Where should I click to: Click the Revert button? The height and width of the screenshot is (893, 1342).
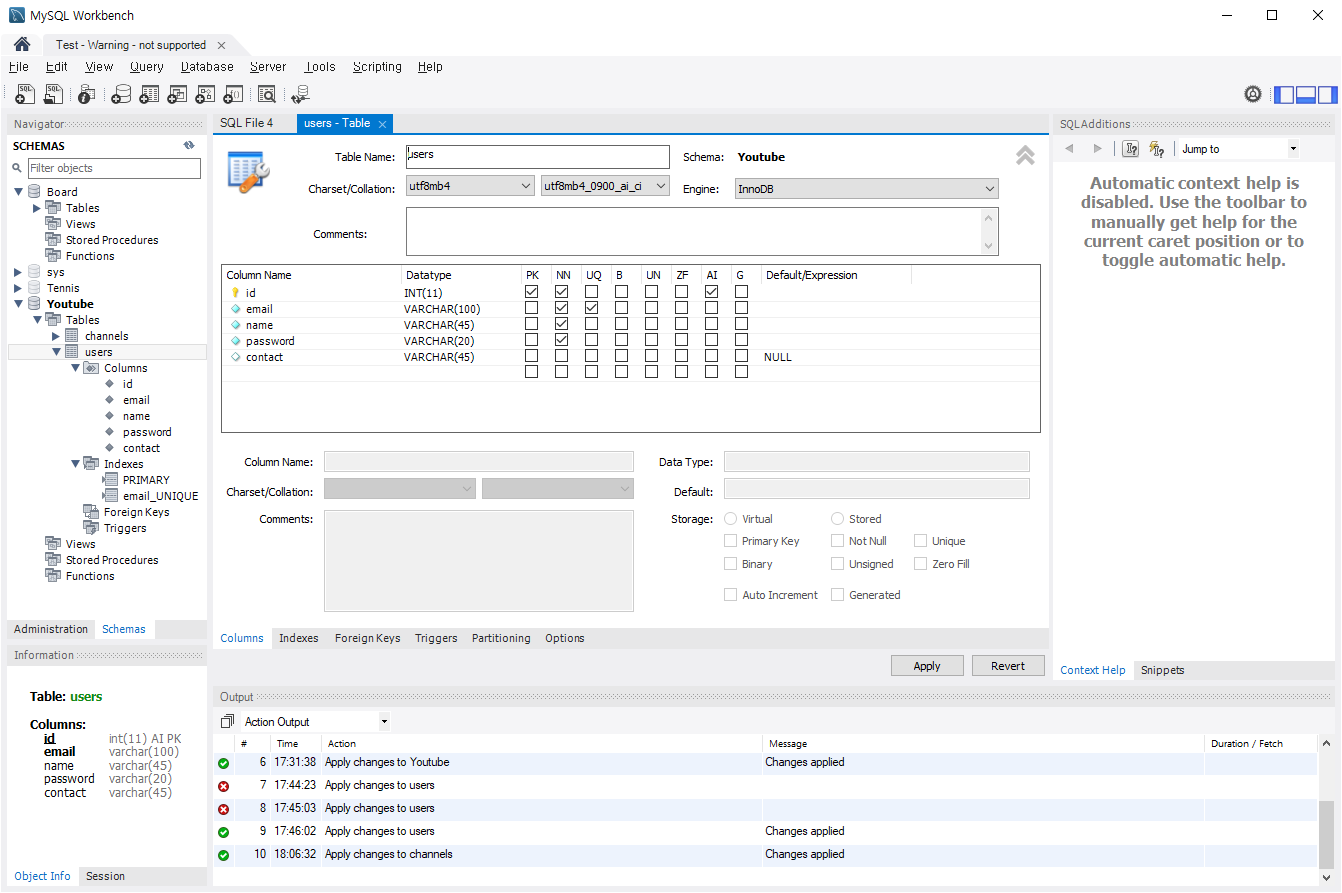pos(1008,666)
